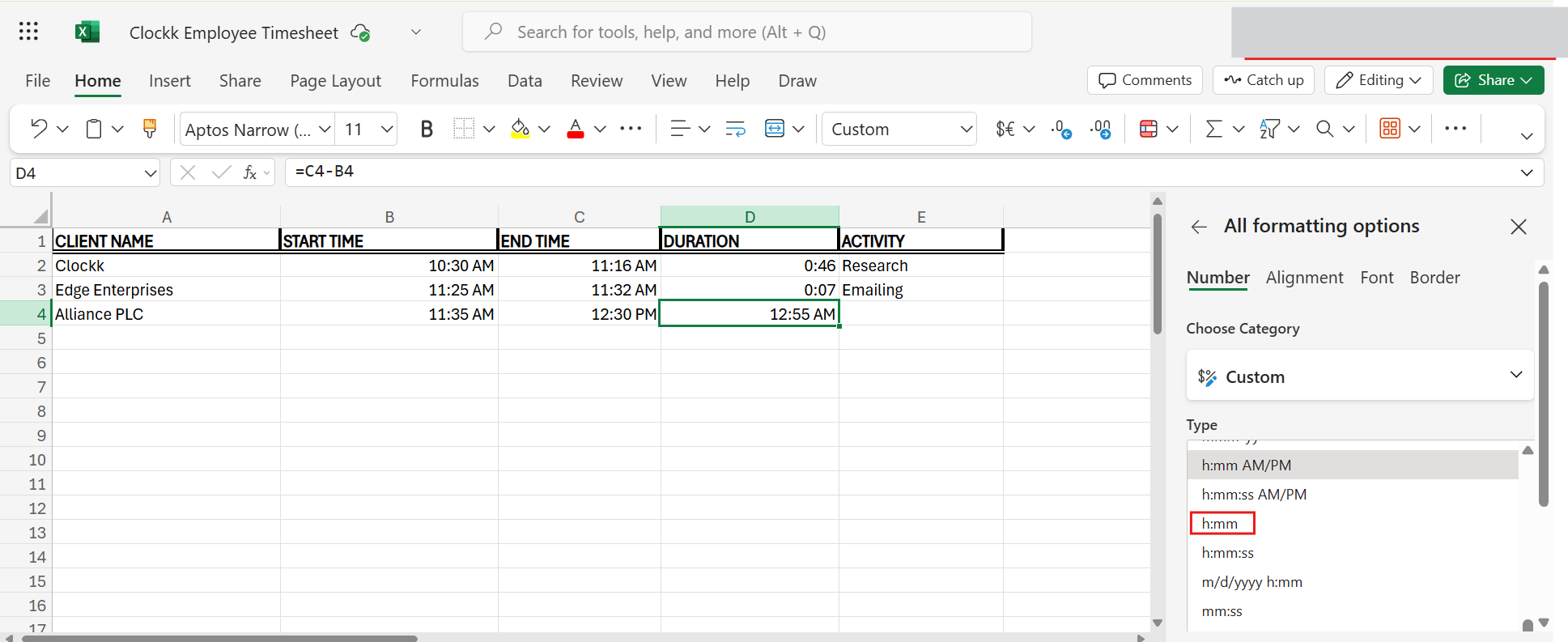
Task: Expand the formula bar chevron
Action: pyautogui.click(x=1527, y=172)
